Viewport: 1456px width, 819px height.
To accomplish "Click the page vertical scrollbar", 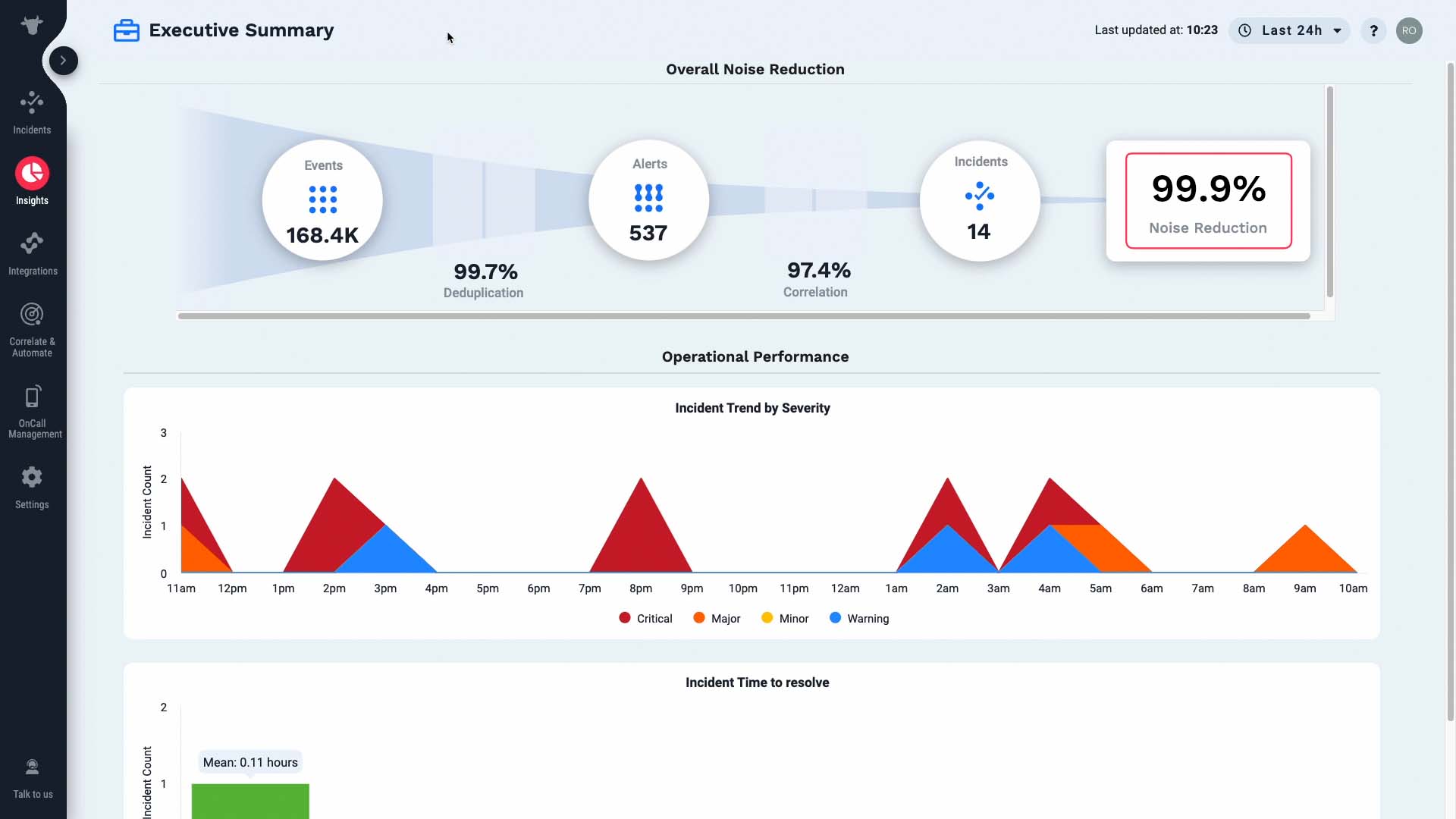I will (x=1451, y=391).
